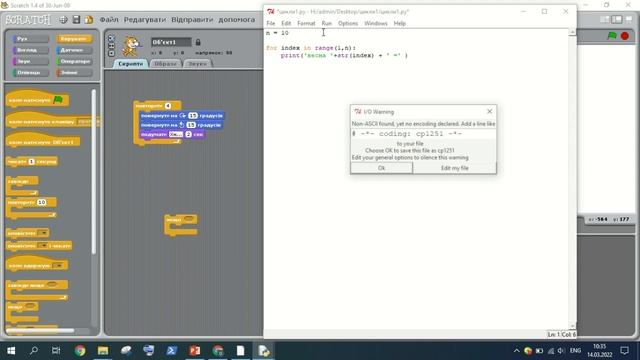This screenshot has width=640, height=360.
Task: Switch Scratch to full stage view mode
Action: (617, 20)
